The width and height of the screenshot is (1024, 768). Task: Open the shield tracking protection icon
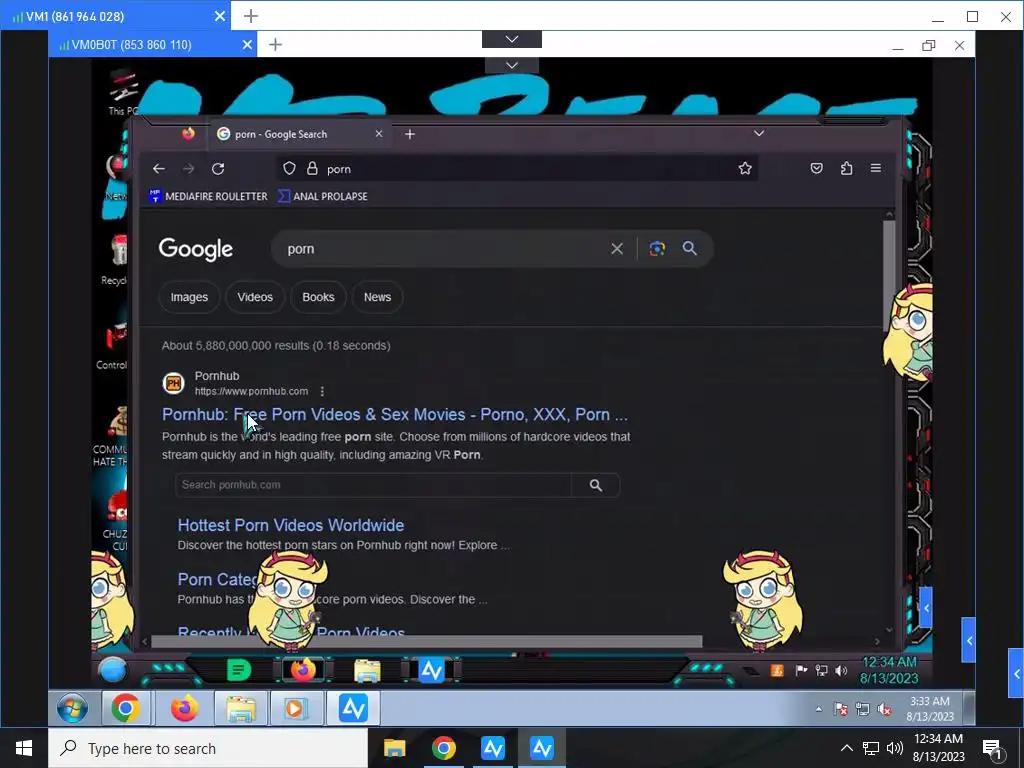click(289, 168)
